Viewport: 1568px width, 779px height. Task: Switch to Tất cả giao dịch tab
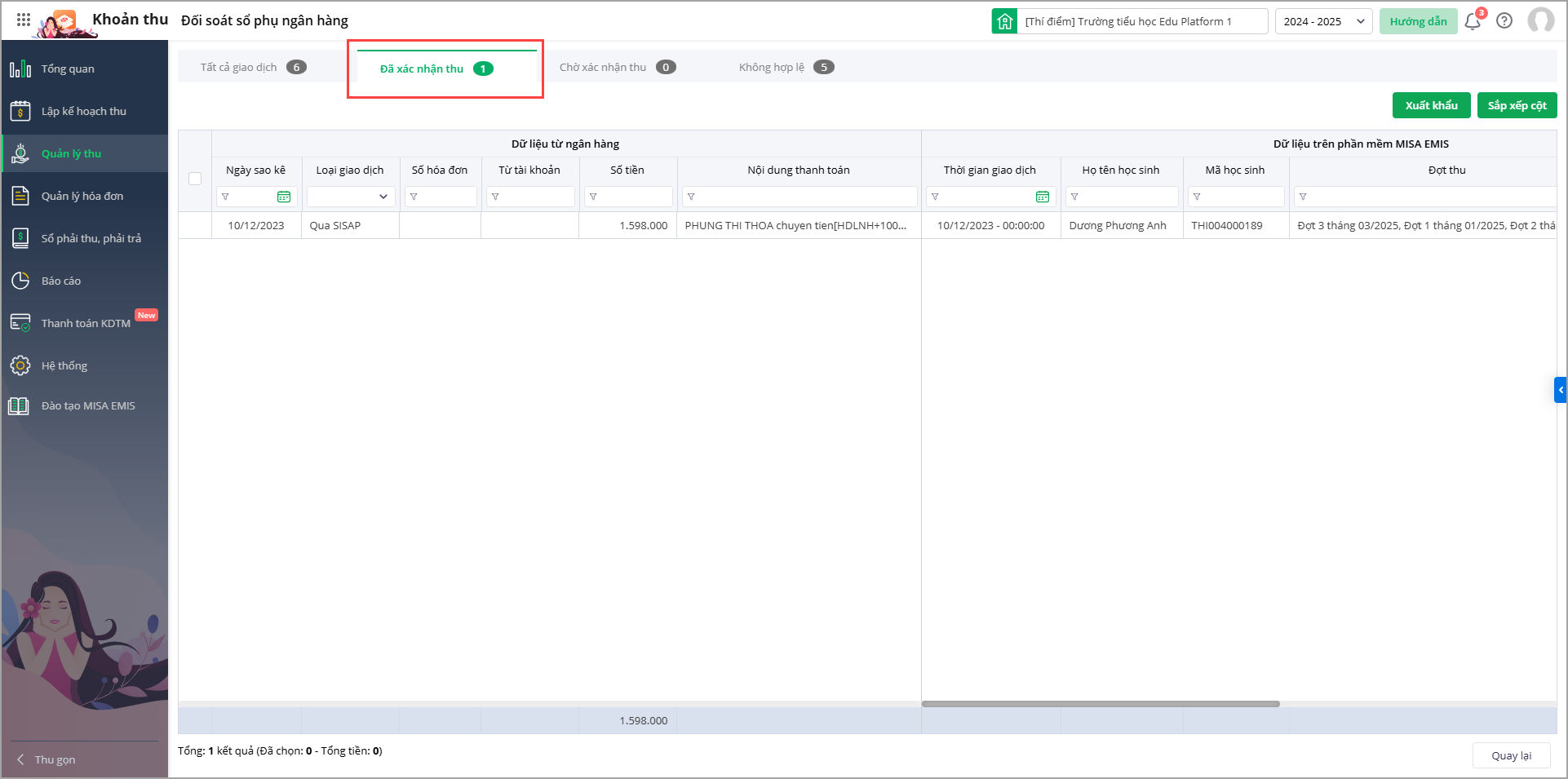click(253, 67)
